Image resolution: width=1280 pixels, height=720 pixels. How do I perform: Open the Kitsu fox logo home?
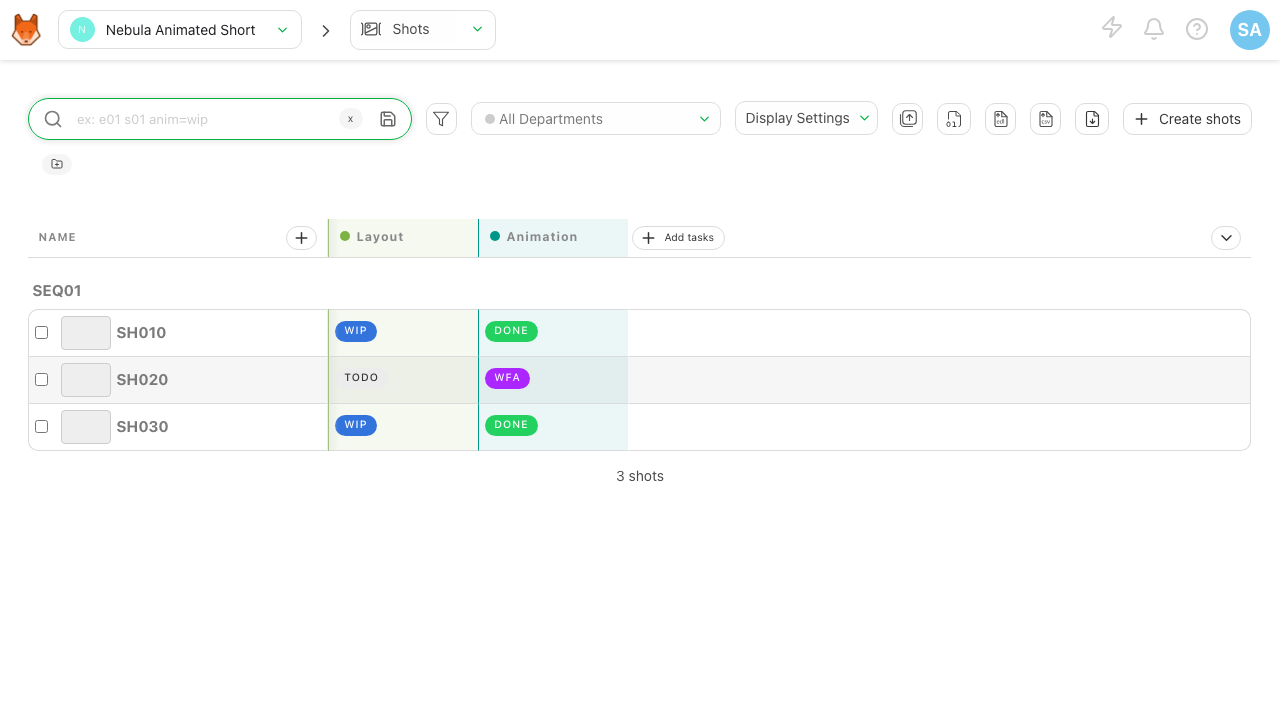point(26,30)
